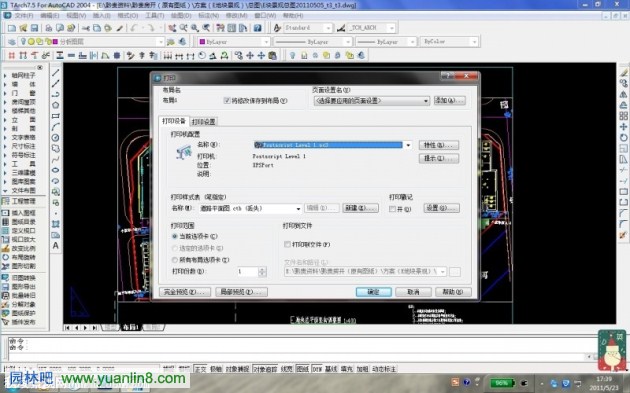Click the 确定 button in print dialog
The width and height of the screenshot is (630, 393).
pos(374,292)
